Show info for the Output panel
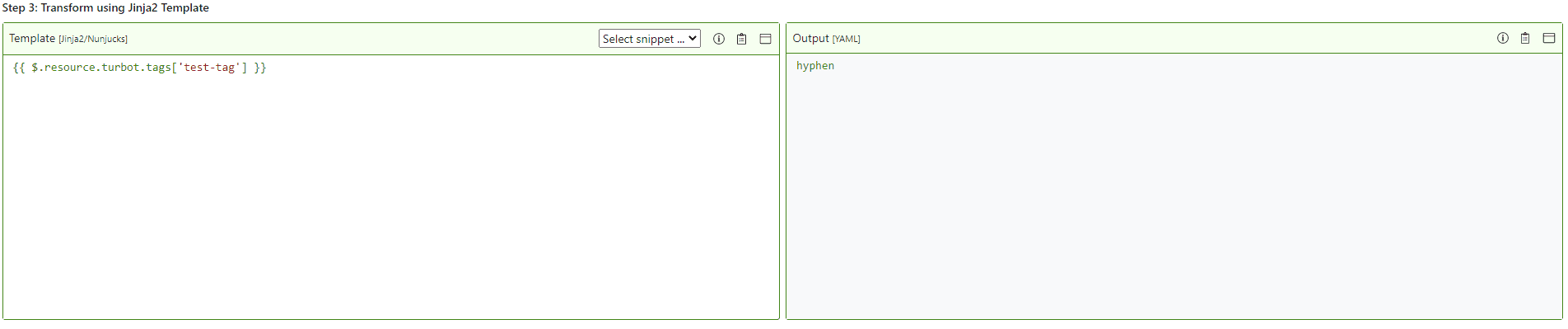Screen dimensions: 1568x329 pos(1503,38)
